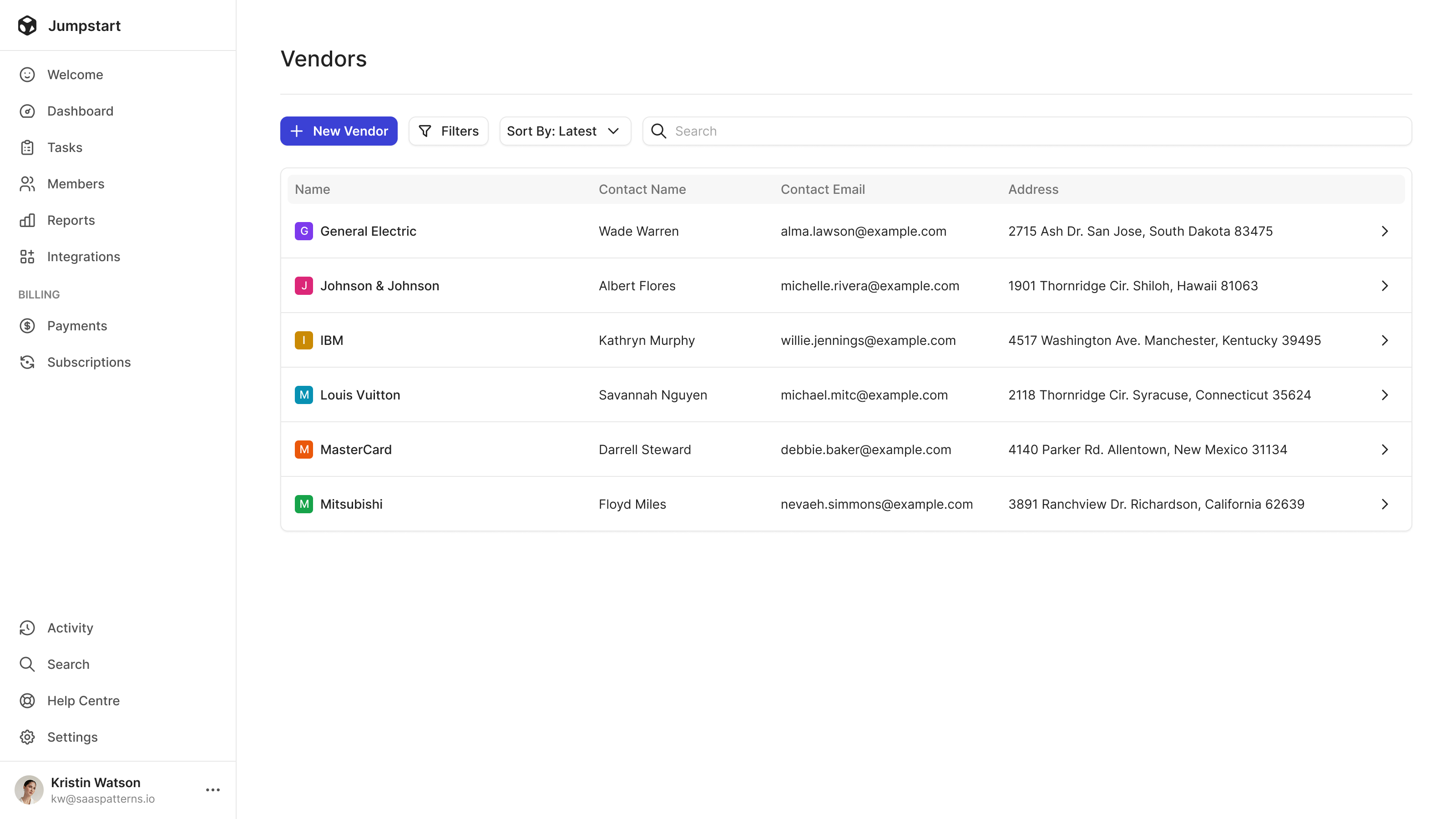Screen dimensions: 1456x819
Task: Click the Dashboard gauge icon
Action: tap(27, 111)
